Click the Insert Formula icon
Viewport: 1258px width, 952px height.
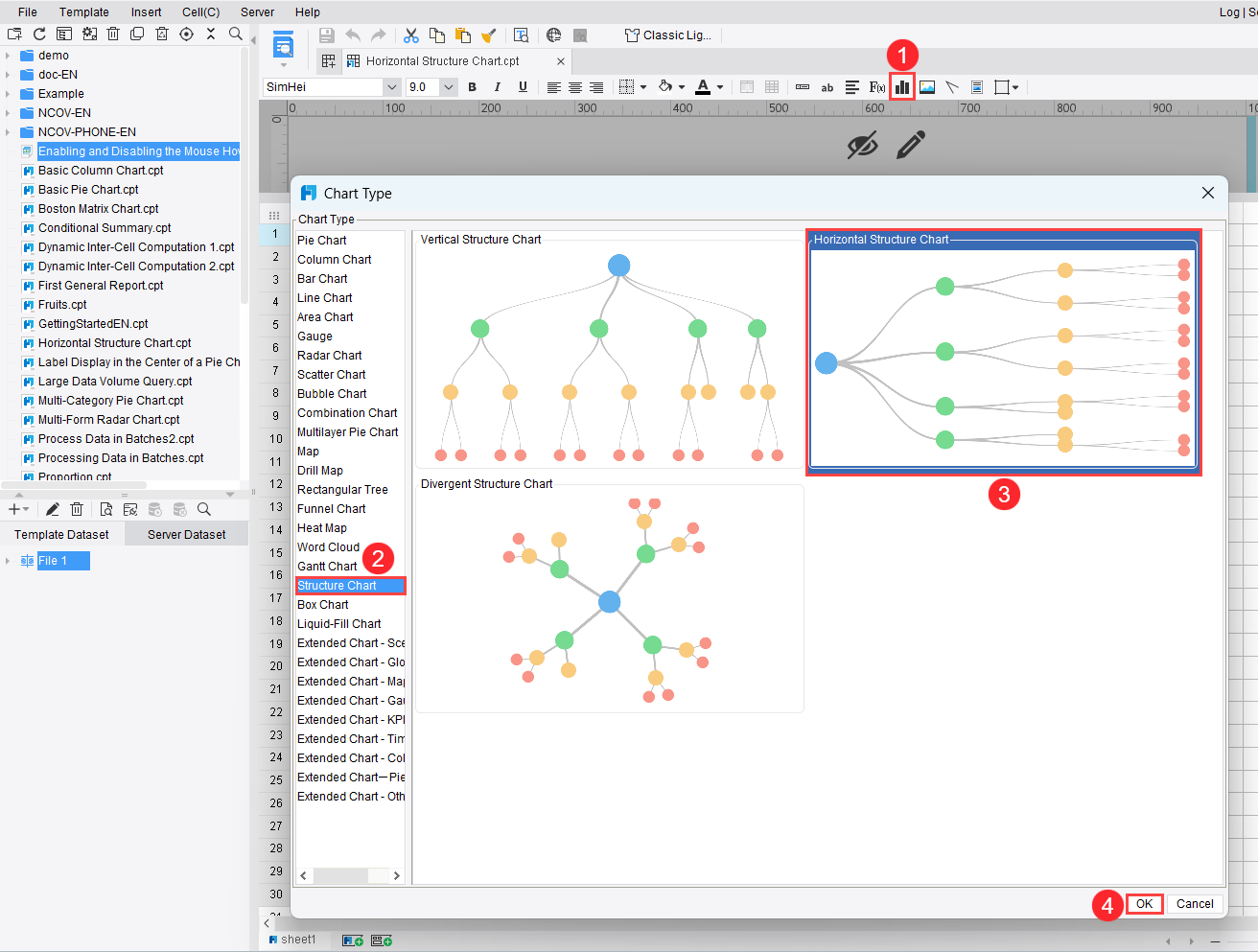coord(876,87)
